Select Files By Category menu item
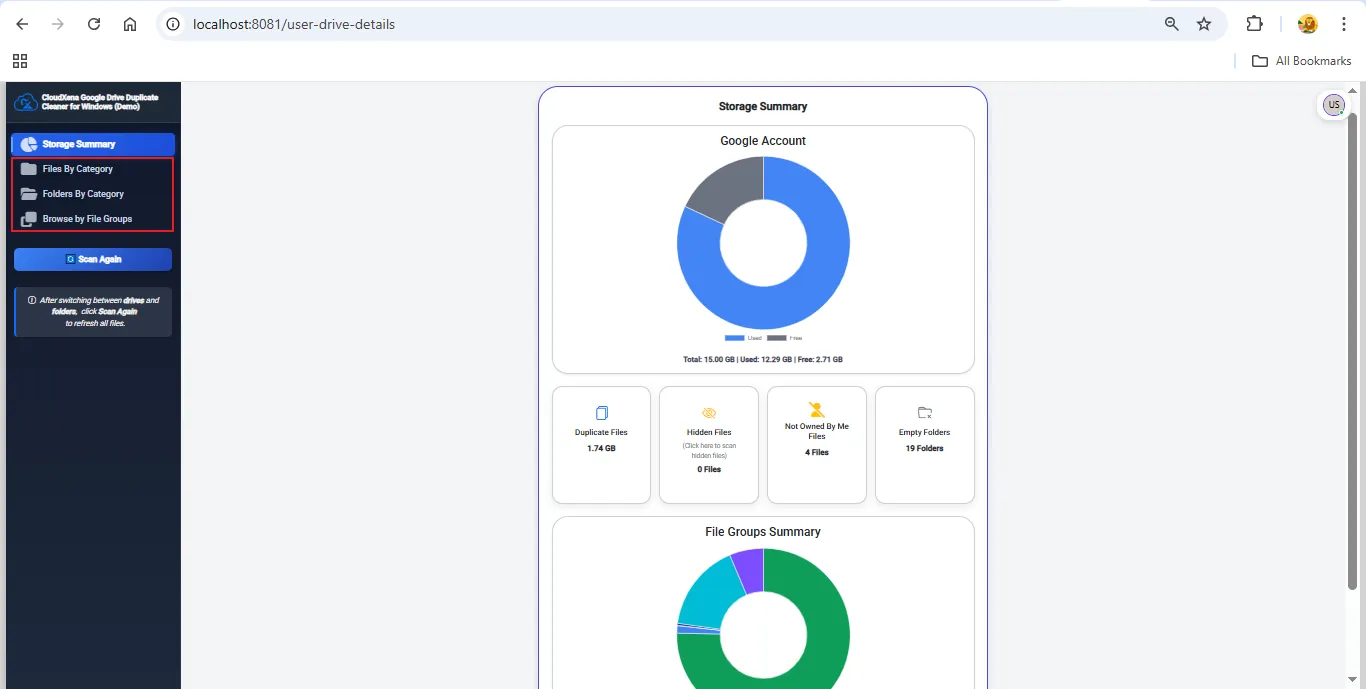Image resolution: width=1366 pixels, height=689 pixels. click(78, 169)
